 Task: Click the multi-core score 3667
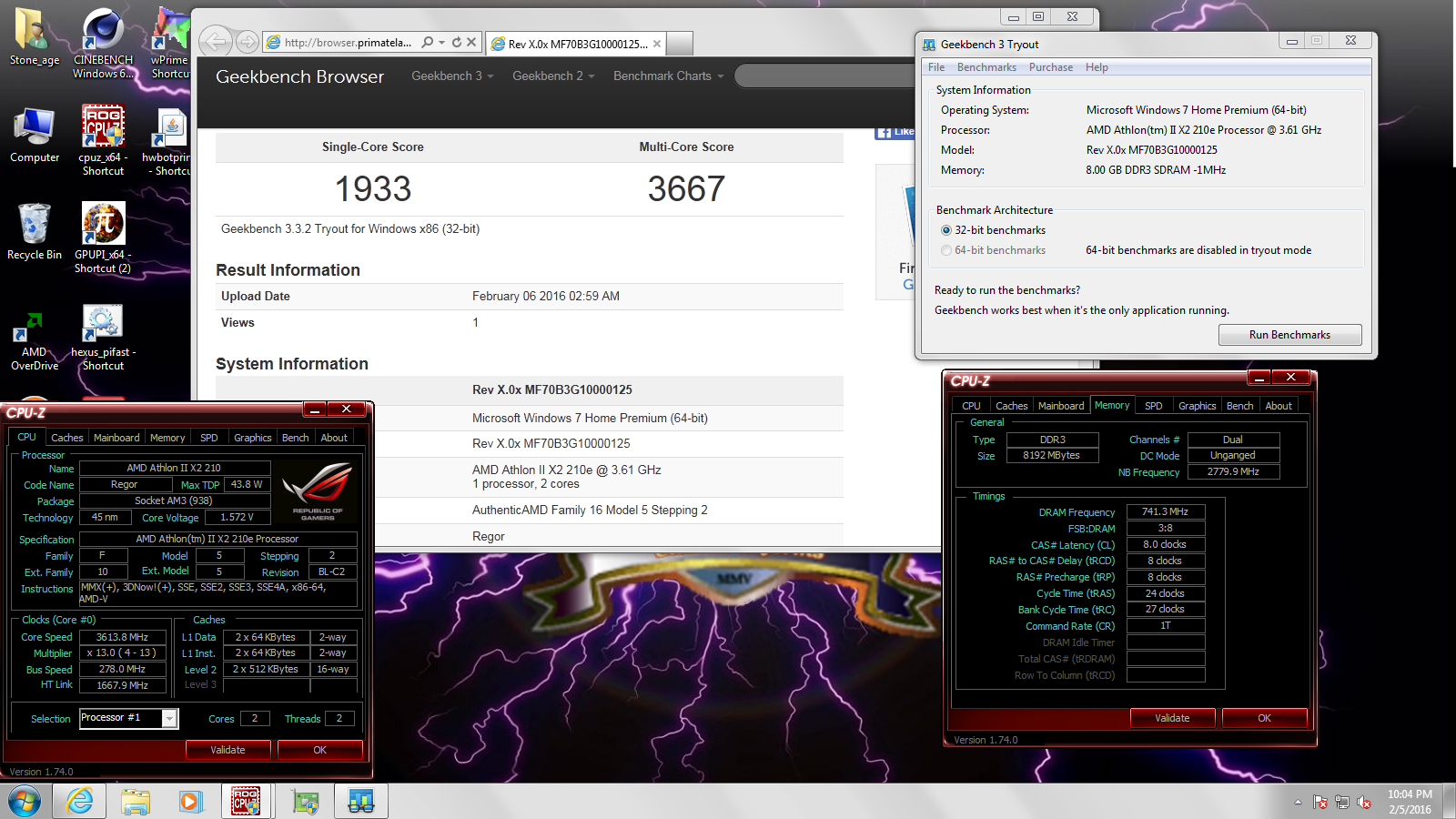pos(686,189)
